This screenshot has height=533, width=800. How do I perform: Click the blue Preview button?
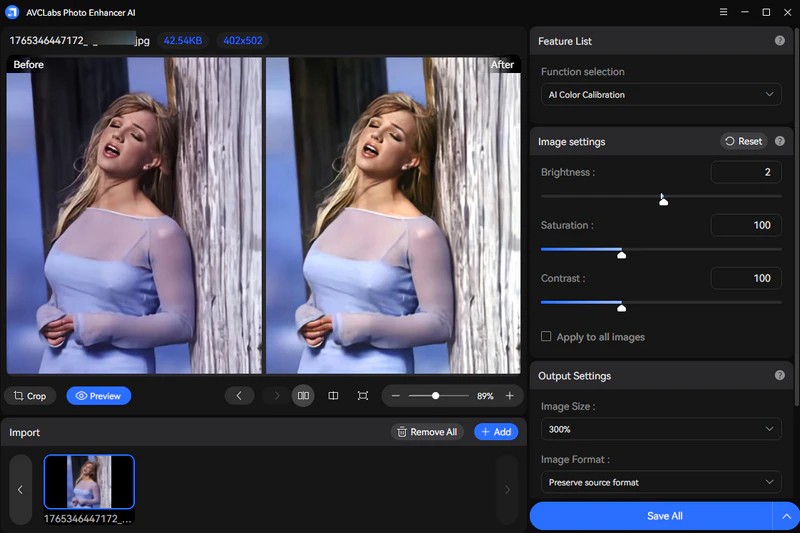tap(98, 396)
